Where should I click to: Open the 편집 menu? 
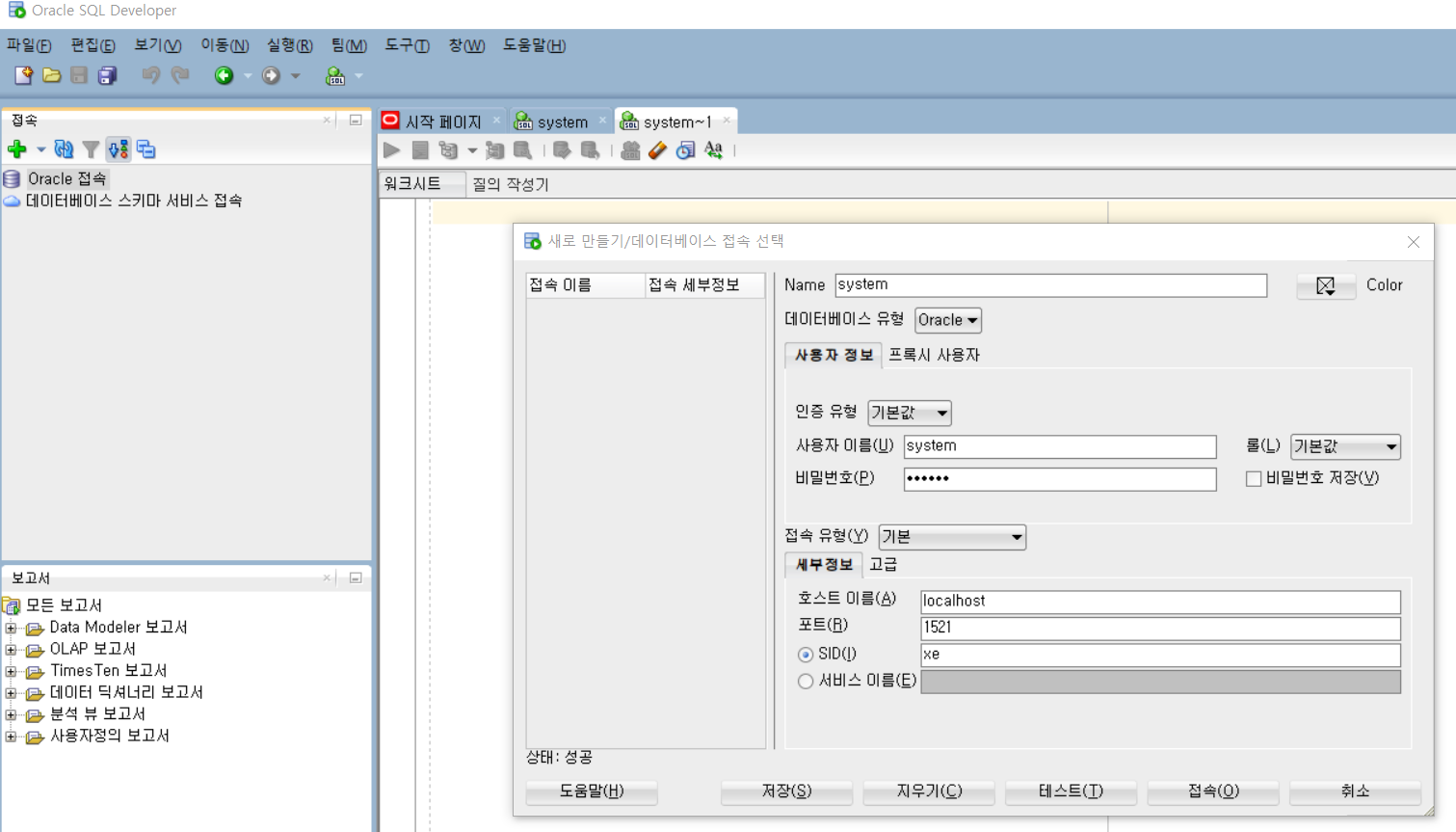(93, 45)
